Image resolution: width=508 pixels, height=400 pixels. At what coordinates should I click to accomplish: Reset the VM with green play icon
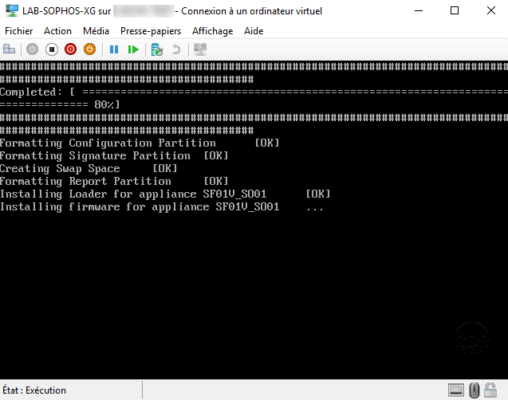click(x=133, y=50)
